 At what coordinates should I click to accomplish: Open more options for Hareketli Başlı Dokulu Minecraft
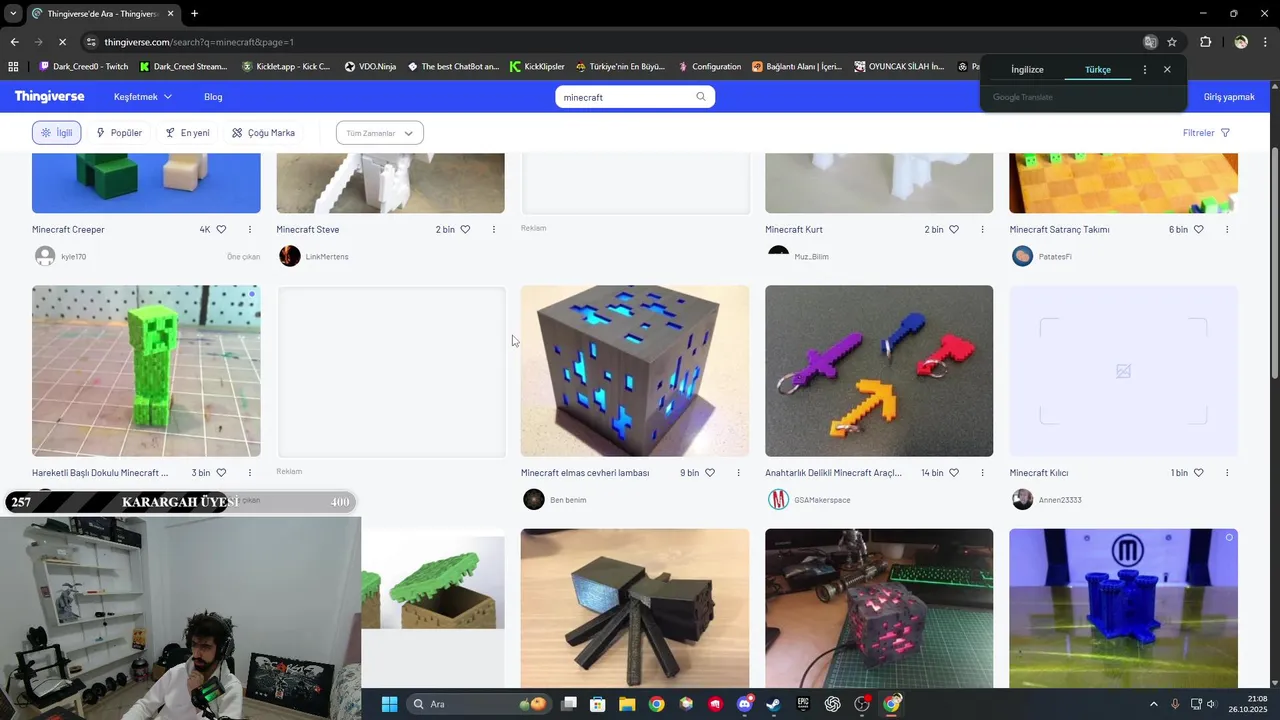click(250, 472)
